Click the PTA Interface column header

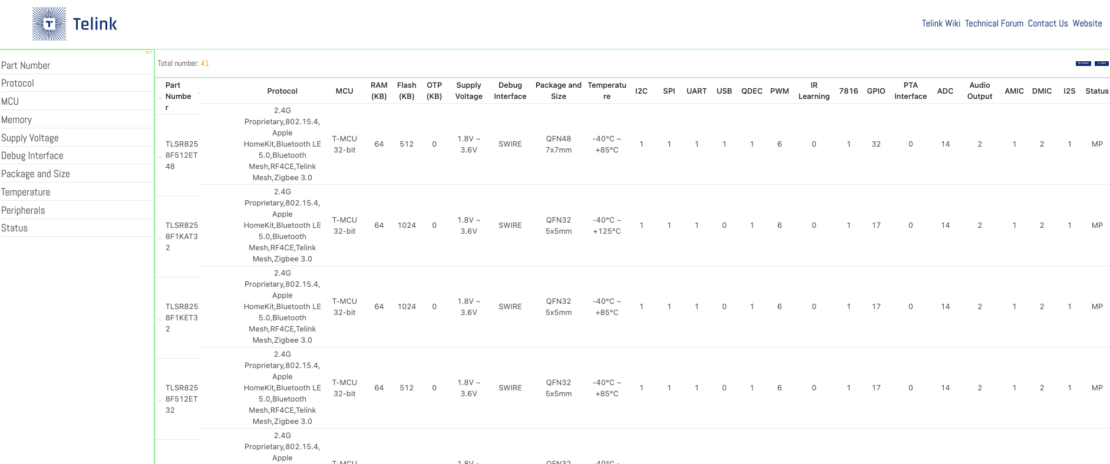click(x=910, y=91)
